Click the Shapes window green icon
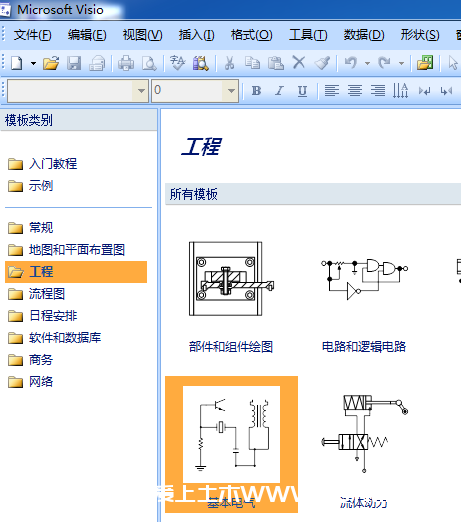 [x=425, y=63]
